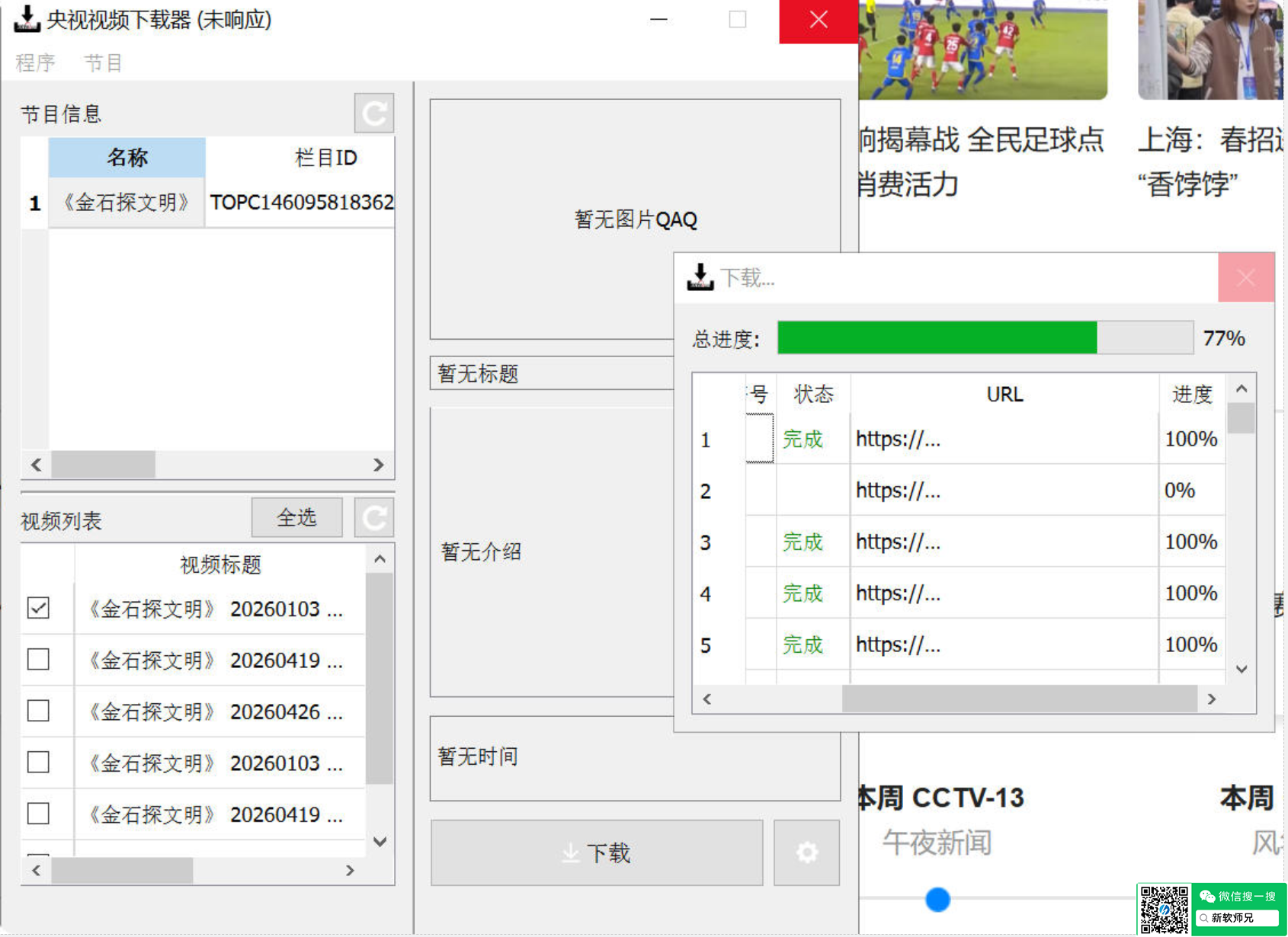Select the 《金石探文明》 program row
The height and width of the screenshot is (937, 1288).
(127, 203)
